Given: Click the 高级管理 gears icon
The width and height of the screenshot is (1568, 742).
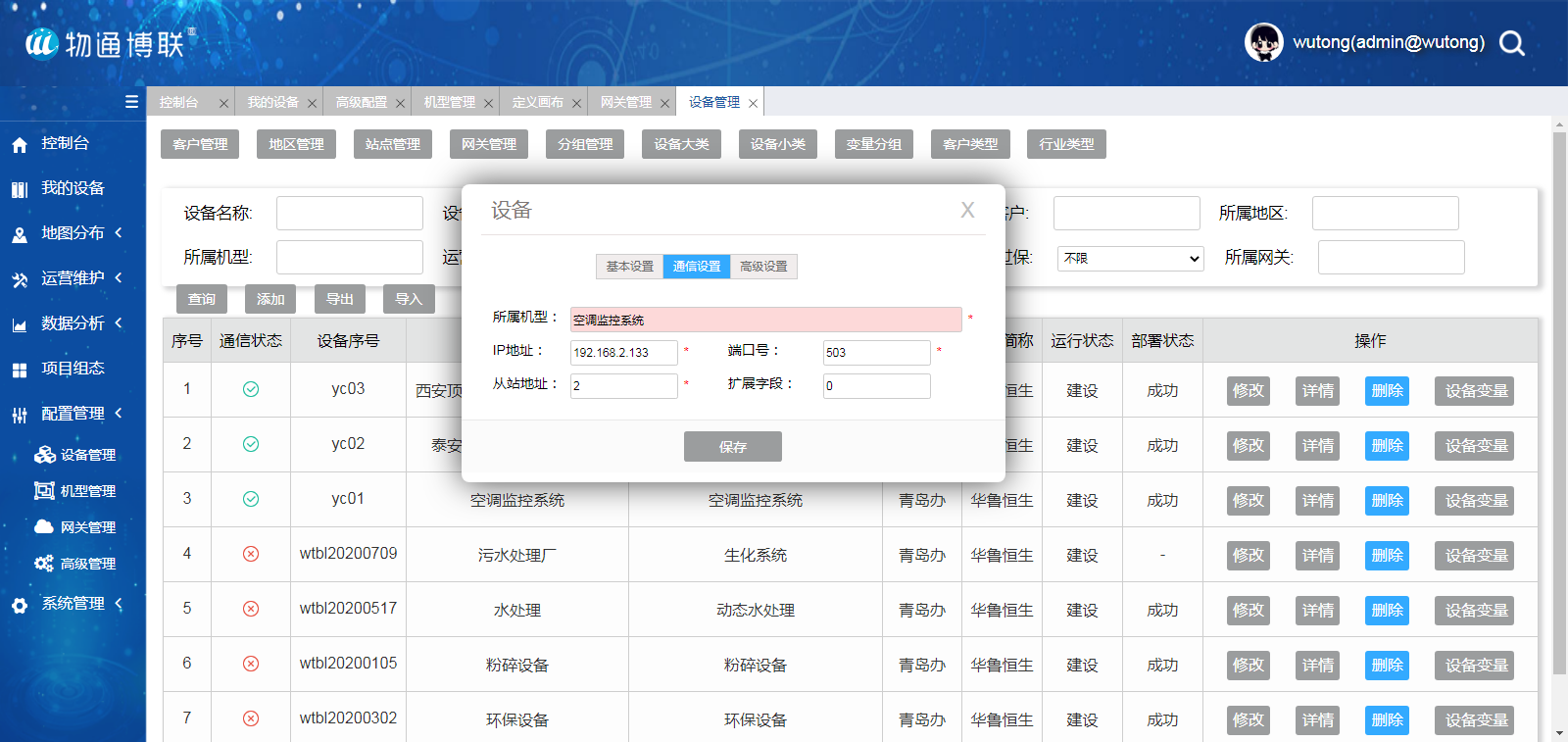Looking at the screenshot, I should 44,563.
